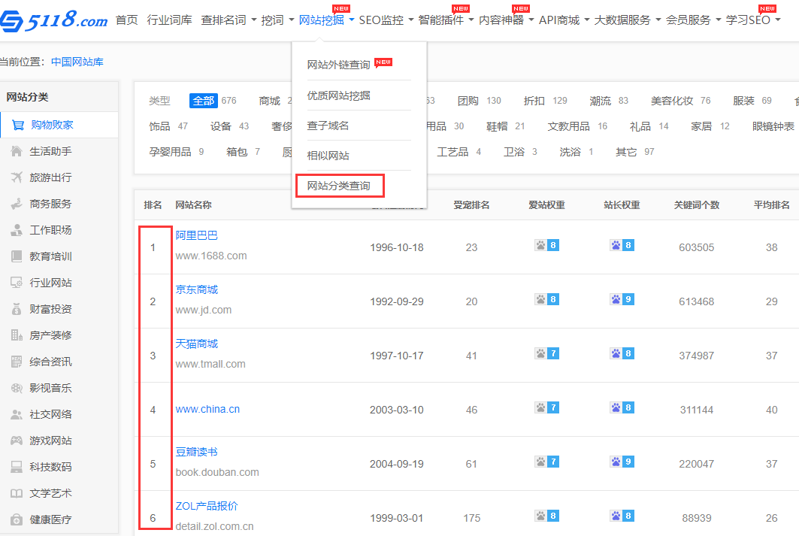799x536 pixels.
Task: Filter by 文教用品 type
Action: coord(568,126)
